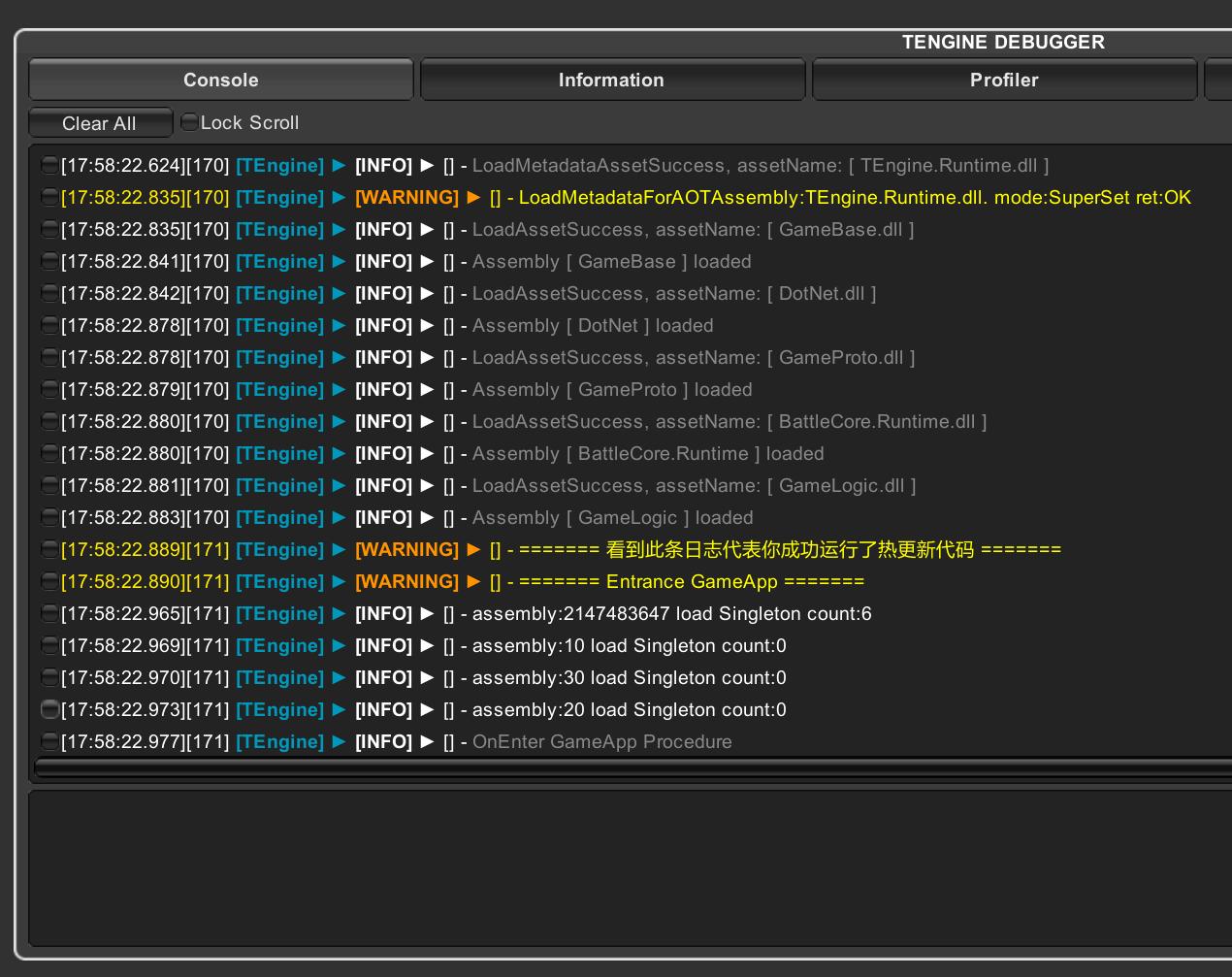The width and height of the screenshot is (1232, 977).
Task: Click orange arrow on Entrance GameApp line
Action: (473, 581)
